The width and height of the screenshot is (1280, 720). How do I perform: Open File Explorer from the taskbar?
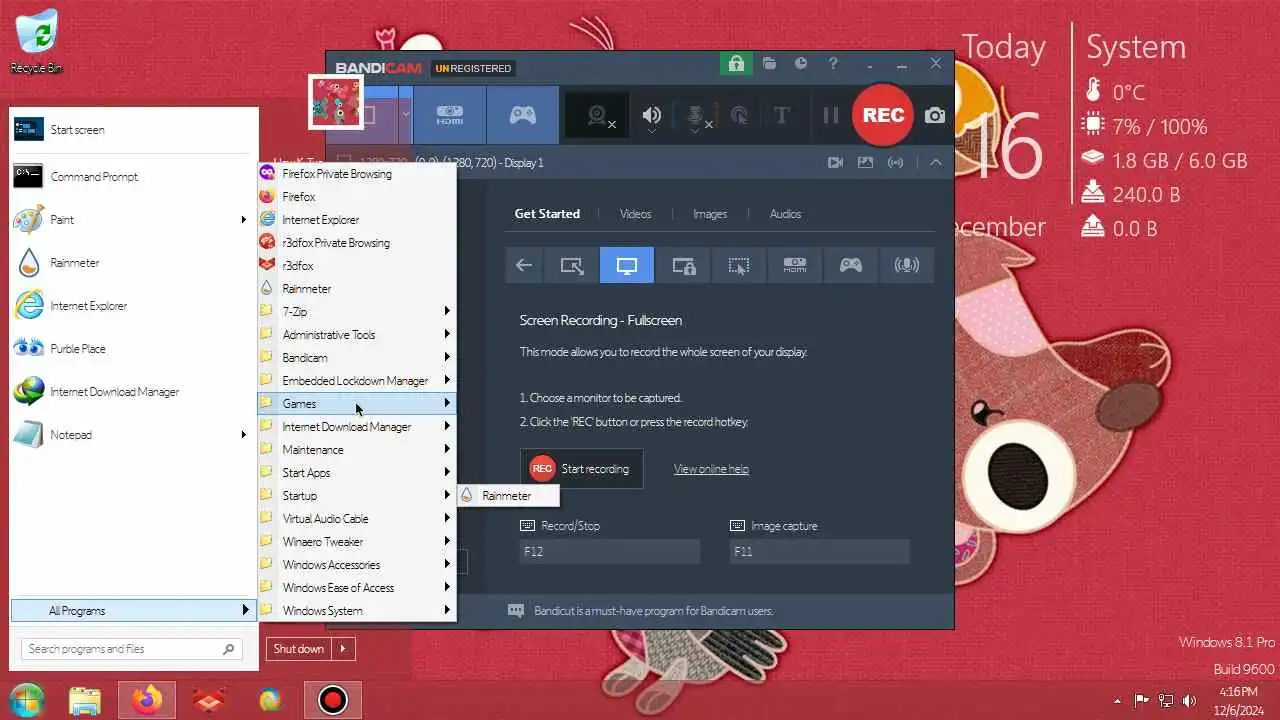[85, 700]
